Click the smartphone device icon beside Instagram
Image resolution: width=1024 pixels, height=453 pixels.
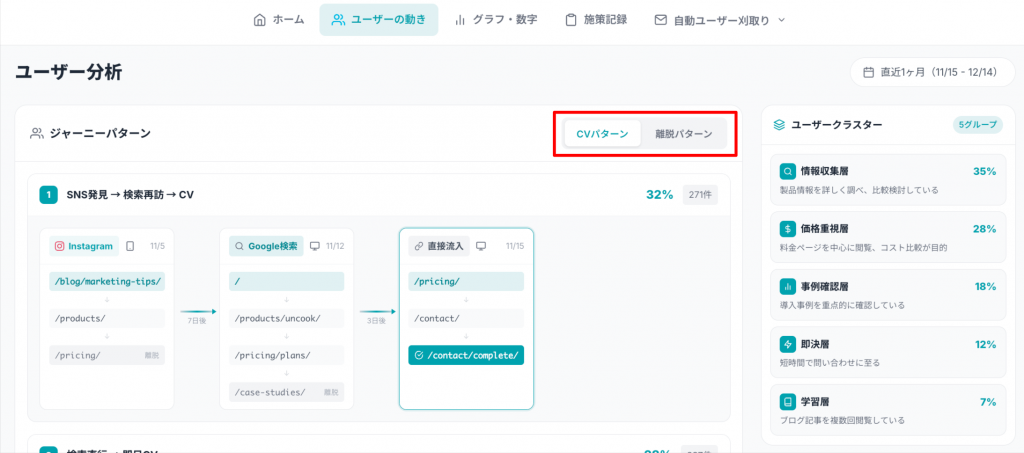coord(130,246)
